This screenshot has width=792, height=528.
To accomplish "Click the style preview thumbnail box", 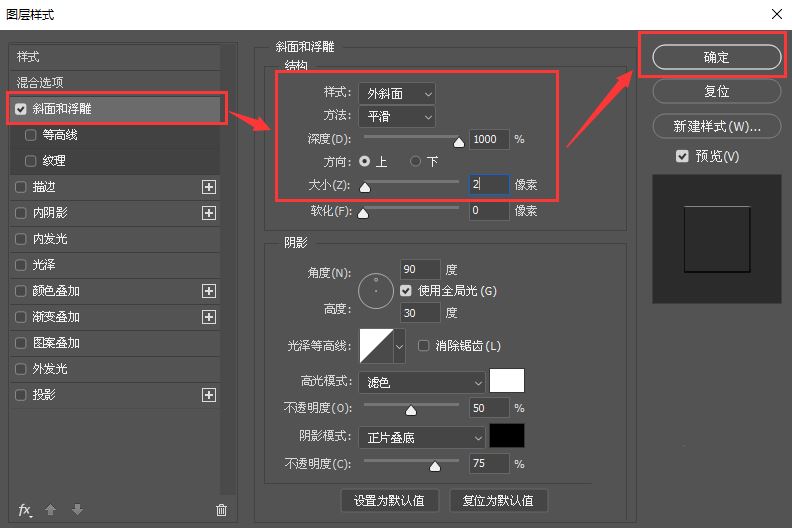I will tap(717, 239).
